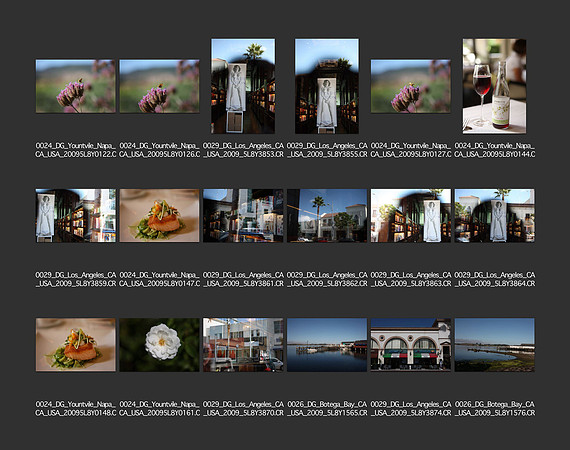Image resolution: width=570 pixels, height=450 pixels.
Task: Click filename ending 5L8Y0127.C
Action: 411,150
